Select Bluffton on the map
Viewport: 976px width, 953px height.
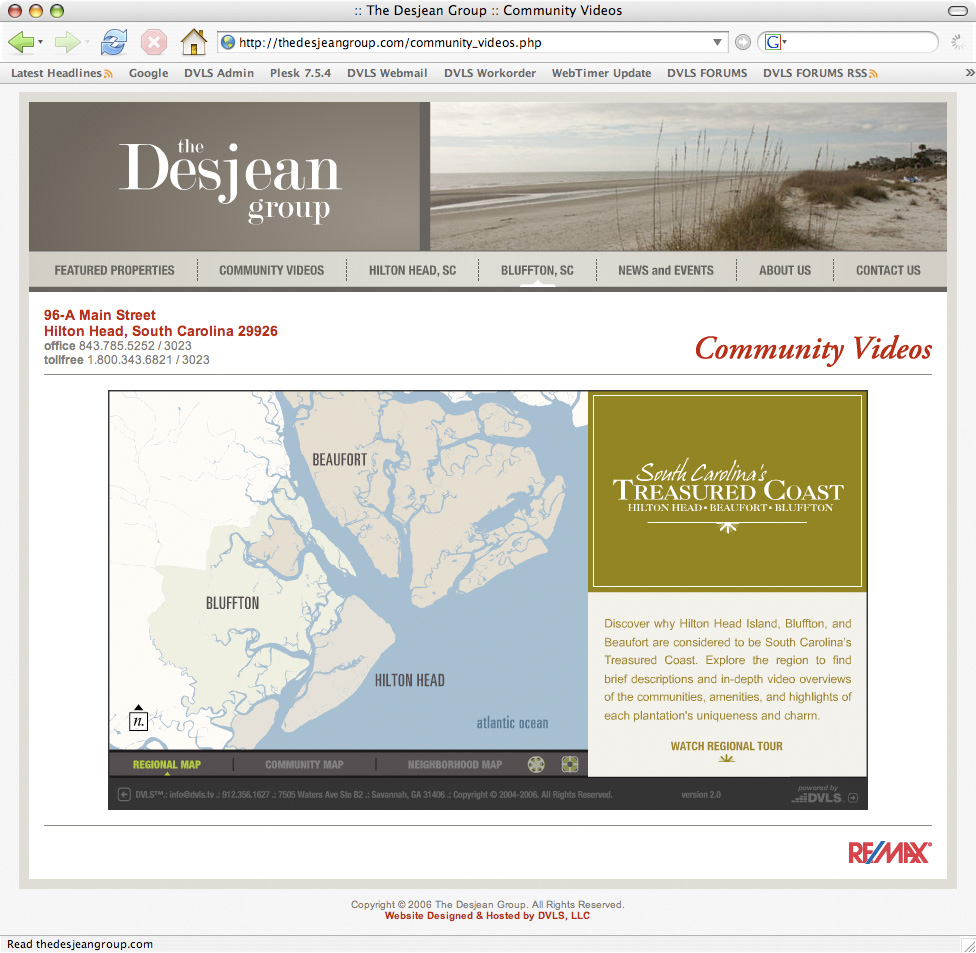[x=232, y=603]
